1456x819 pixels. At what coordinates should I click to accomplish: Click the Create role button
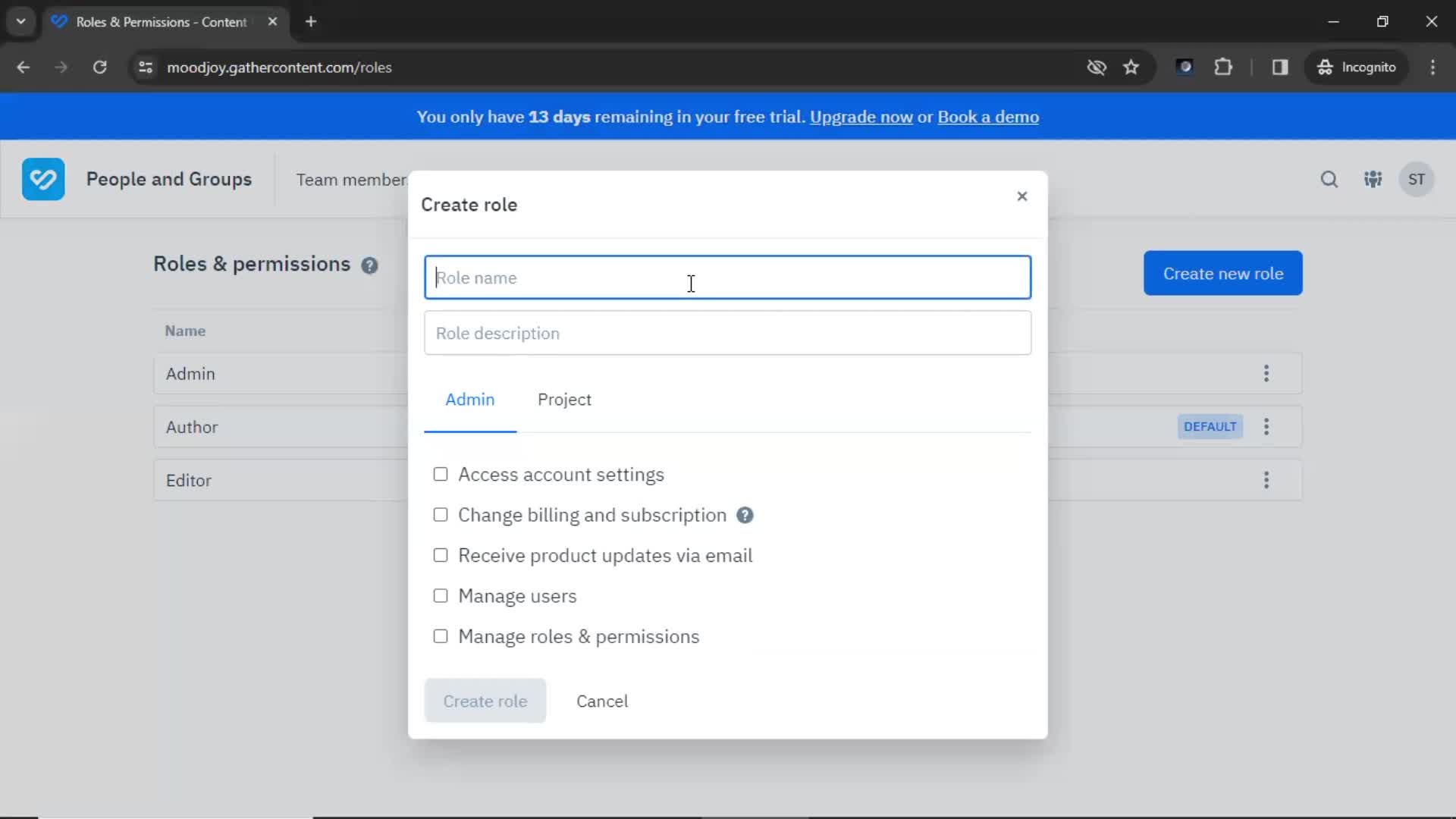click(485, 700)
